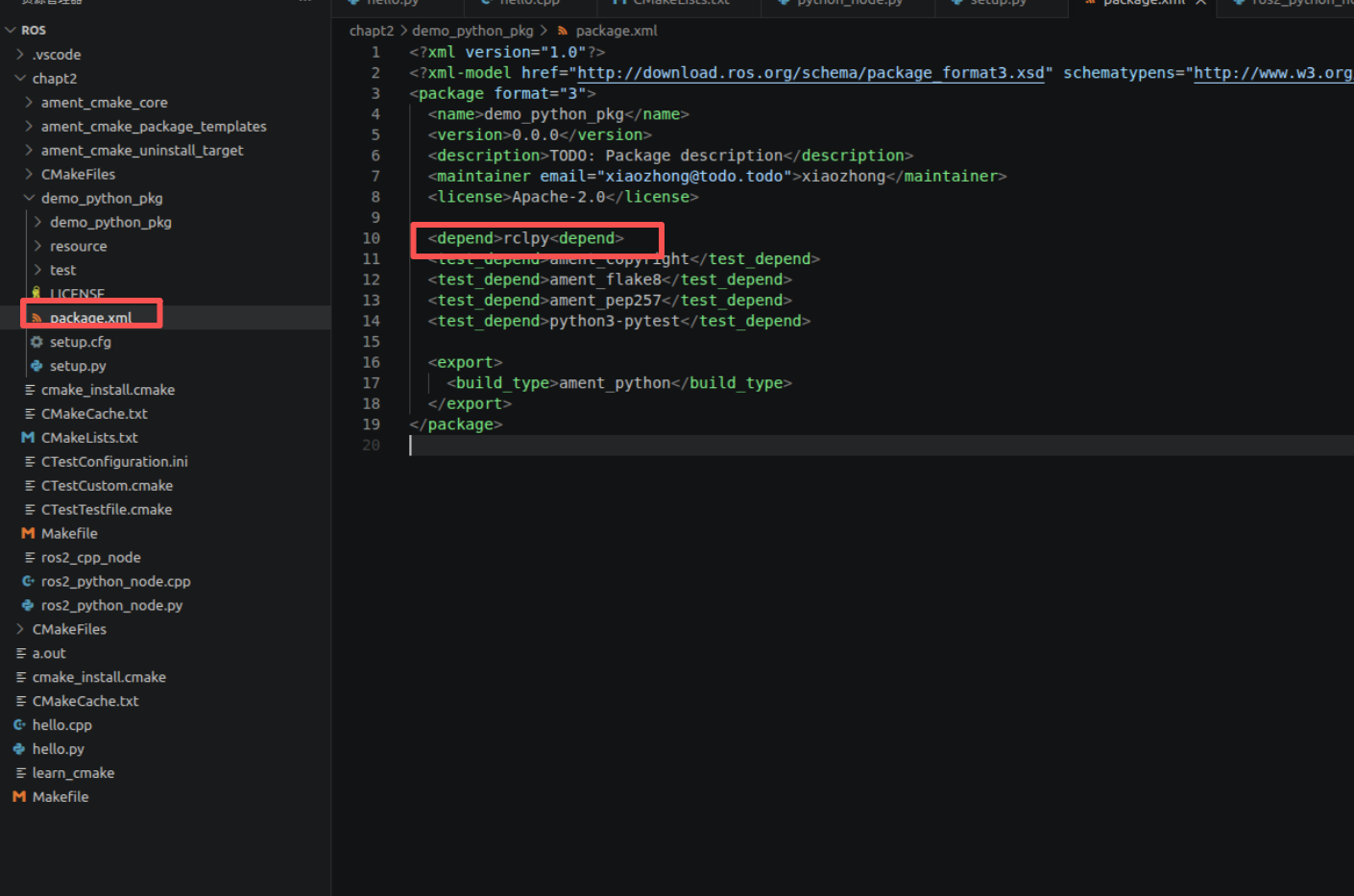Click the file icon beside CTestConfiguration.ini
The image size is (1354, 896).
click(x=30, y=462)
